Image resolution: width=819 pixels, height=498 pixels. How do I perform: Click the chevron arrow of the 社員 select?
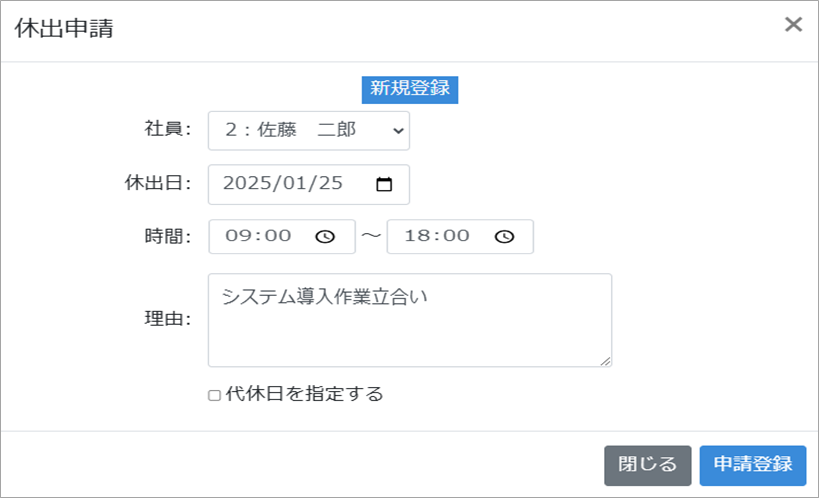397,130
